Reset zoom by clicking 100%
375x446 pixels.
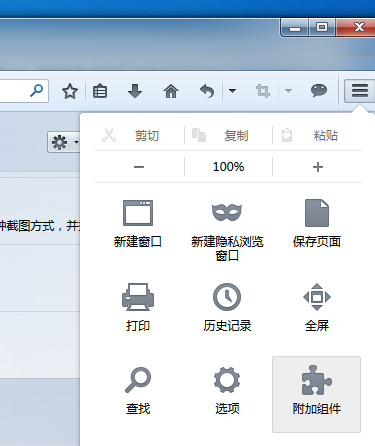(228, 167)
